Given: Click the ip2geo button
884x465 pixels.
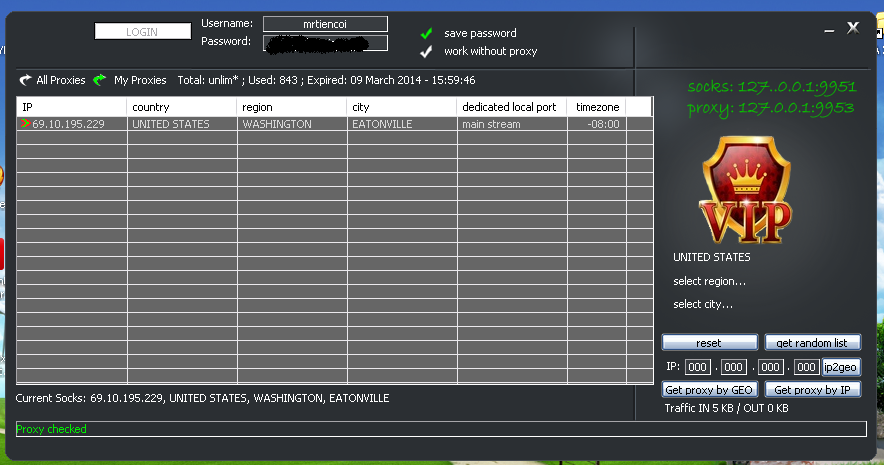Looking at the screenshot, I should [841, 367].
